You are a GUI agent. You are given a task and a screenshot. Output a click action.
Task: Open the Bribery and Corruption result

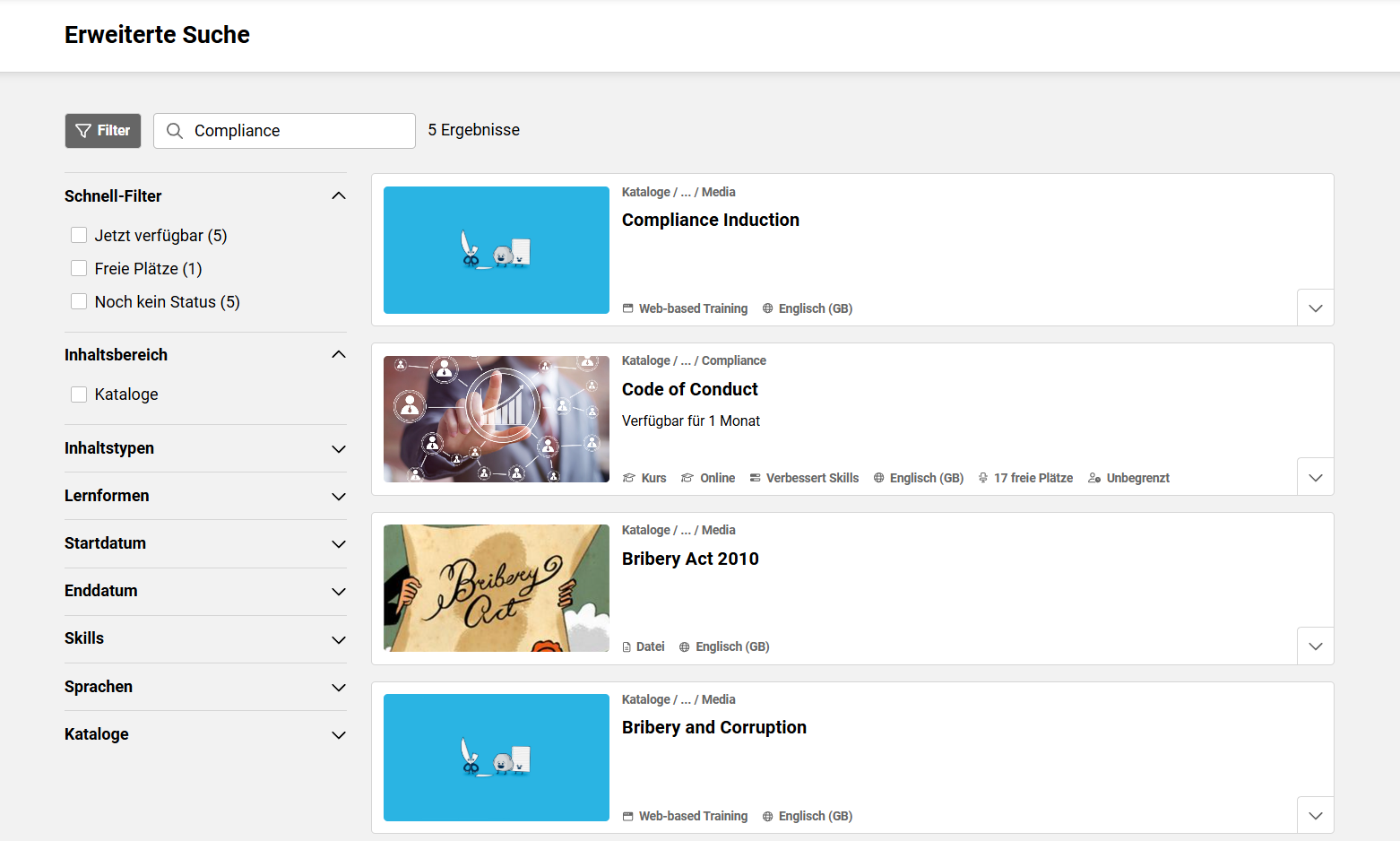[713, 727]
